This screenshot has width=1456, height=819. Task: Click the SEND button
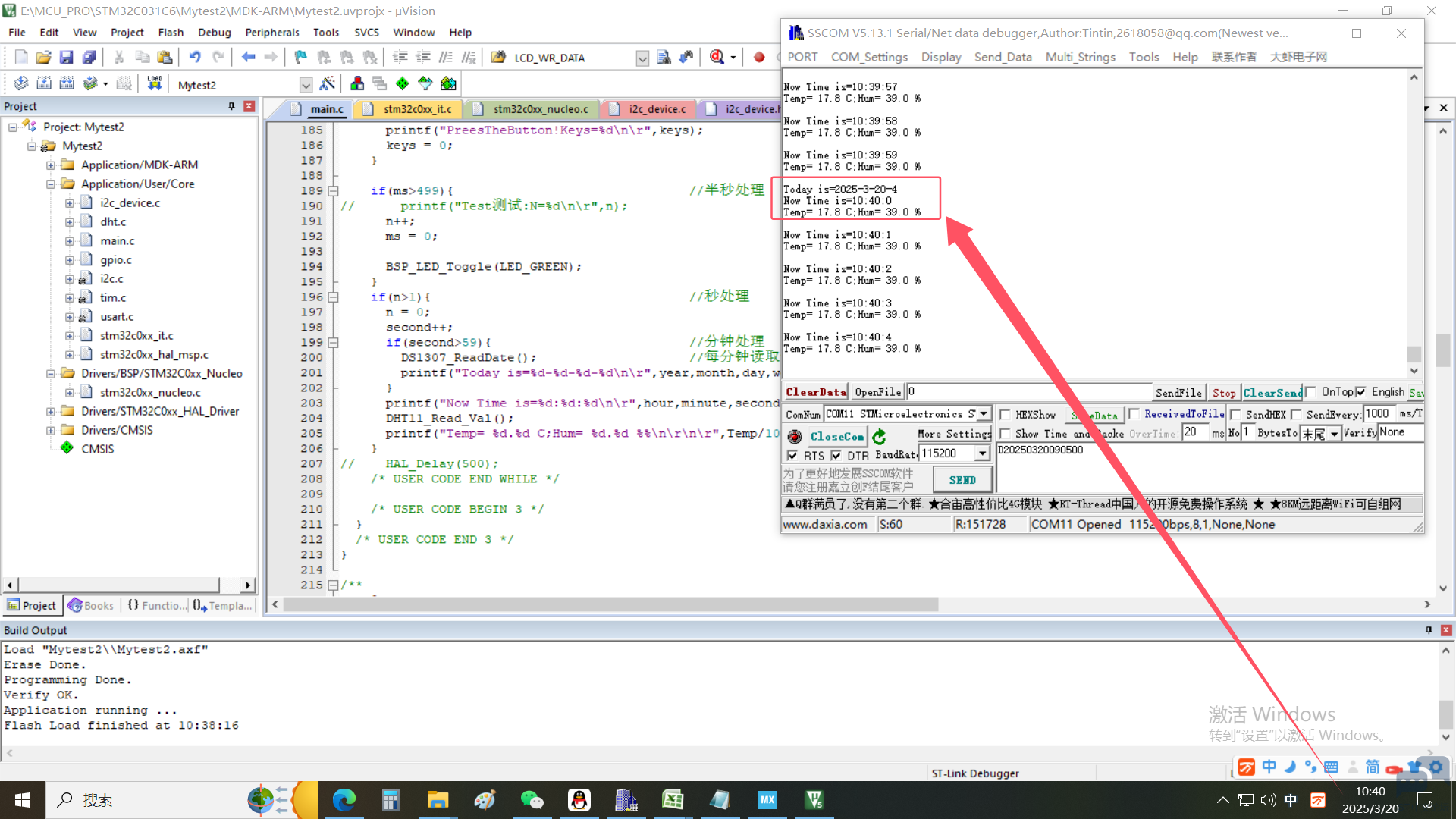[x=962, y=480]
